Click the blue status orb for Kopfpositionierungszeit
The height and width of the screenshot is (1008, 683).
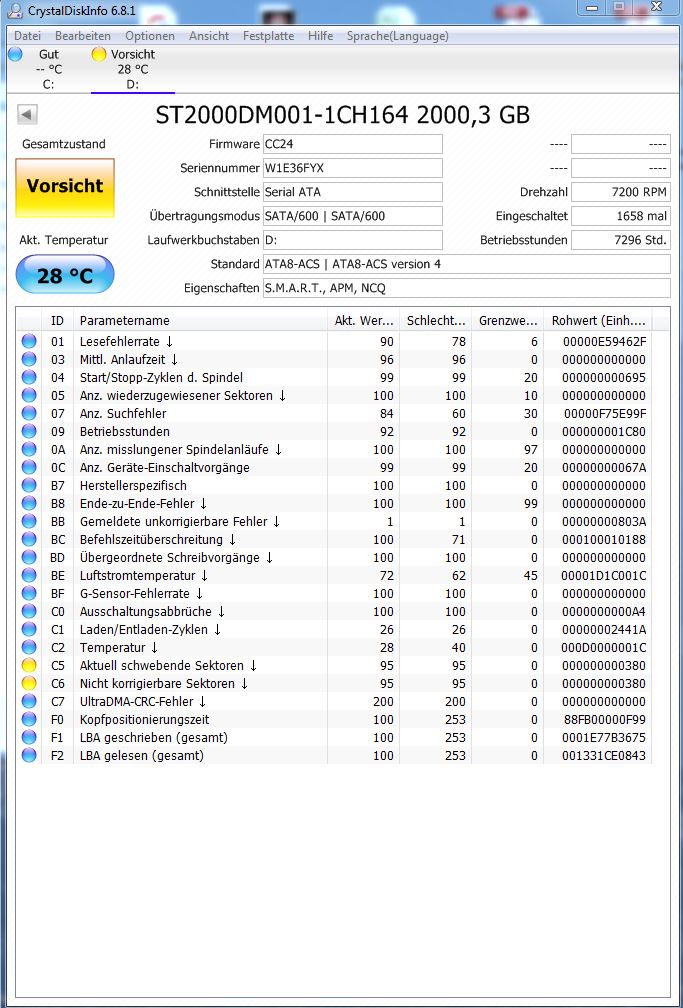click(29, 719)
